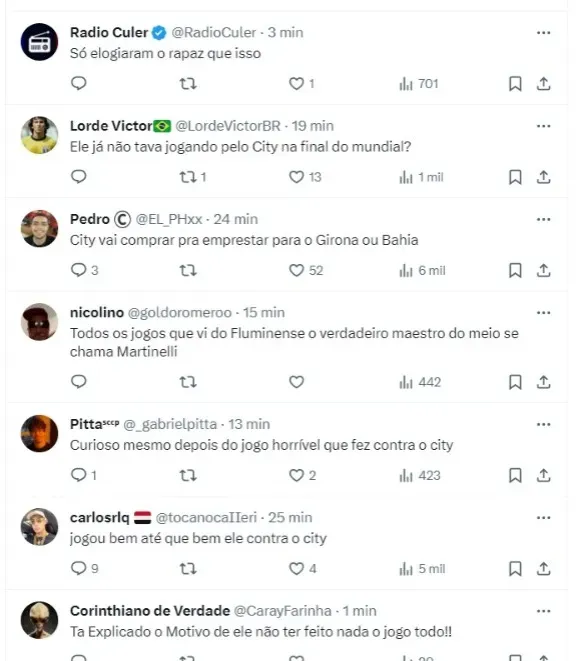Open more options on Corinthiano de Verdade tweet
Image resolution: width=581 pixels, height=661 pixels.
543,611
